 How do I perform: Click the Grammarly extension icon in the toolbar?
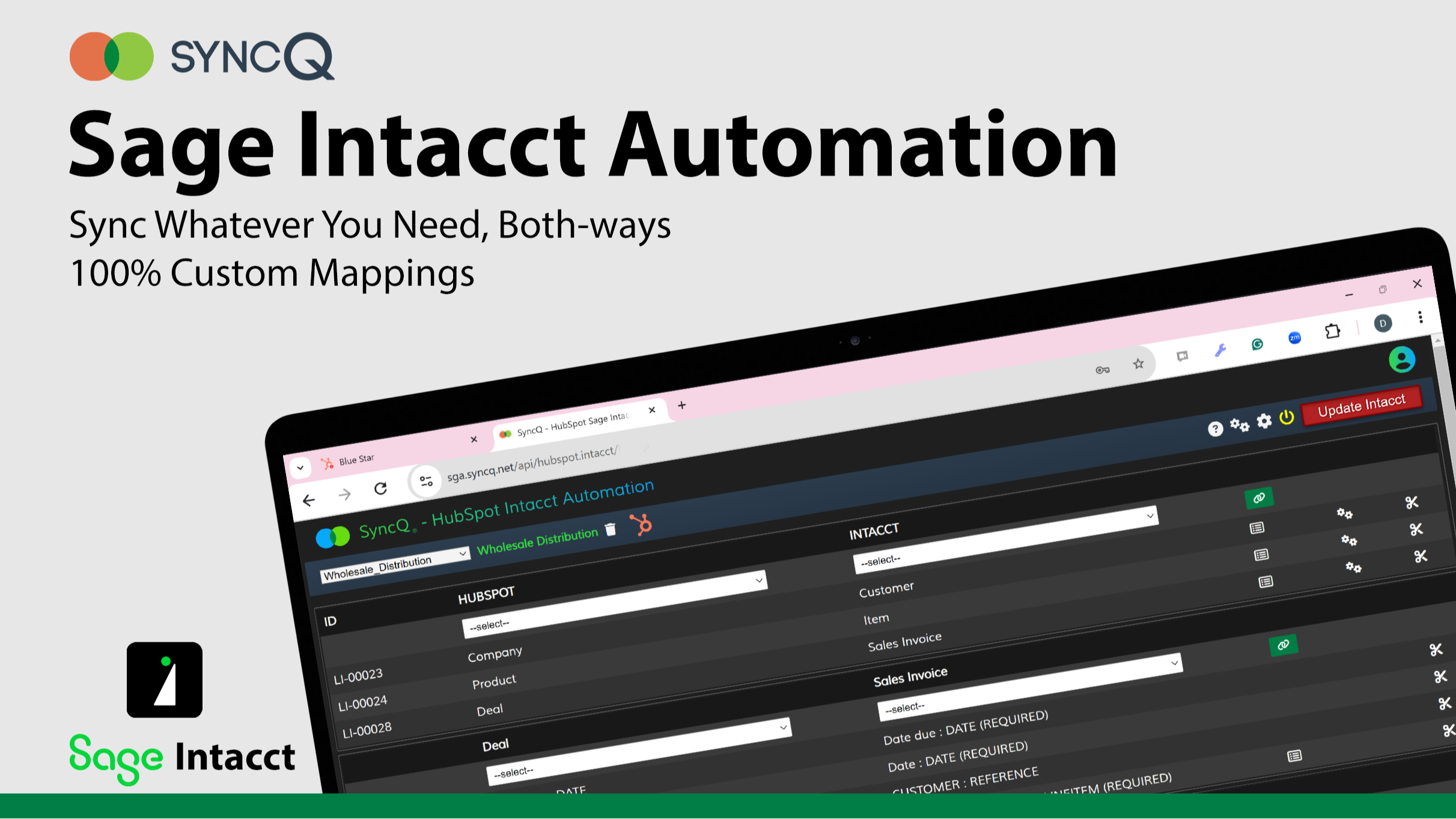pyautogui.click(x=1257, y=344)
